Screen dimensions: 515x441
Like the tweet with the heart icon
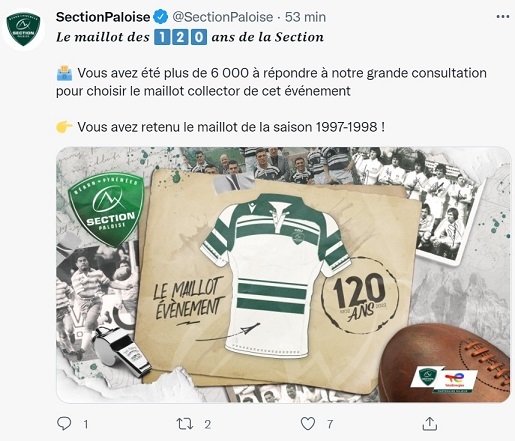308,424
